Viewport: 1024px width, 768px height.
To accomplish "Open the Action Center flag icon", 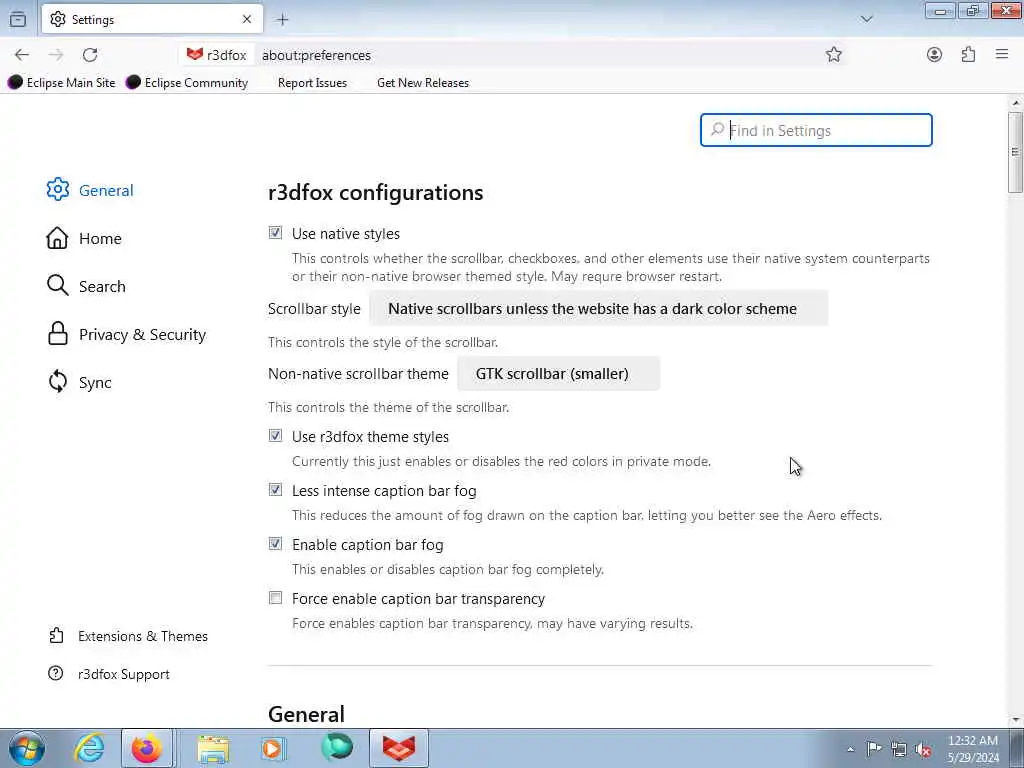I will pyautogui.click(x=874, y=749).
